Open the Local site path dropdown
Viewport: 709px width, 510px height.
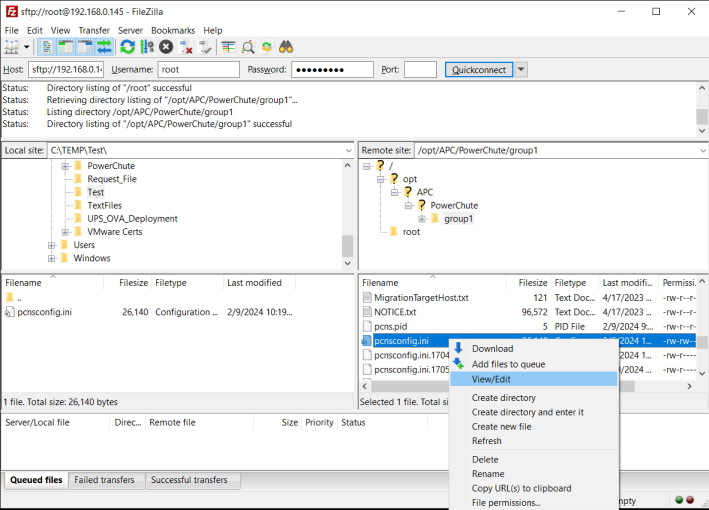pos(348,151)
